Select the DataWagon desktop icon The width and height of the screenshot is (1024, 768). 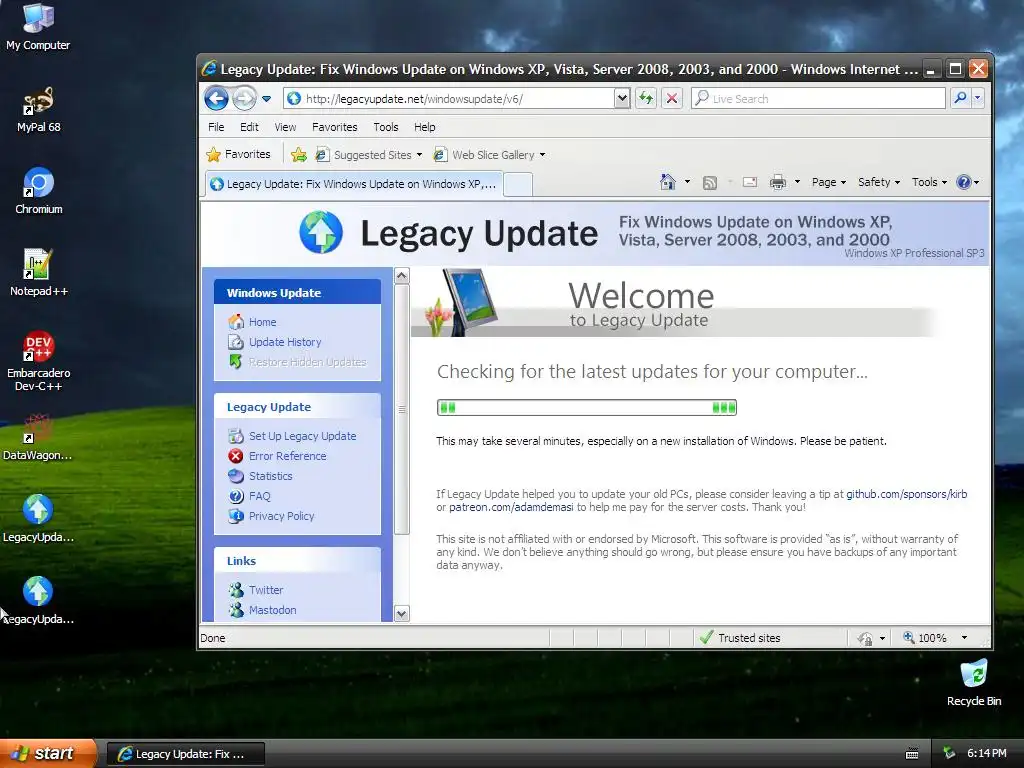pyautogui.click(x=38, y=438)
